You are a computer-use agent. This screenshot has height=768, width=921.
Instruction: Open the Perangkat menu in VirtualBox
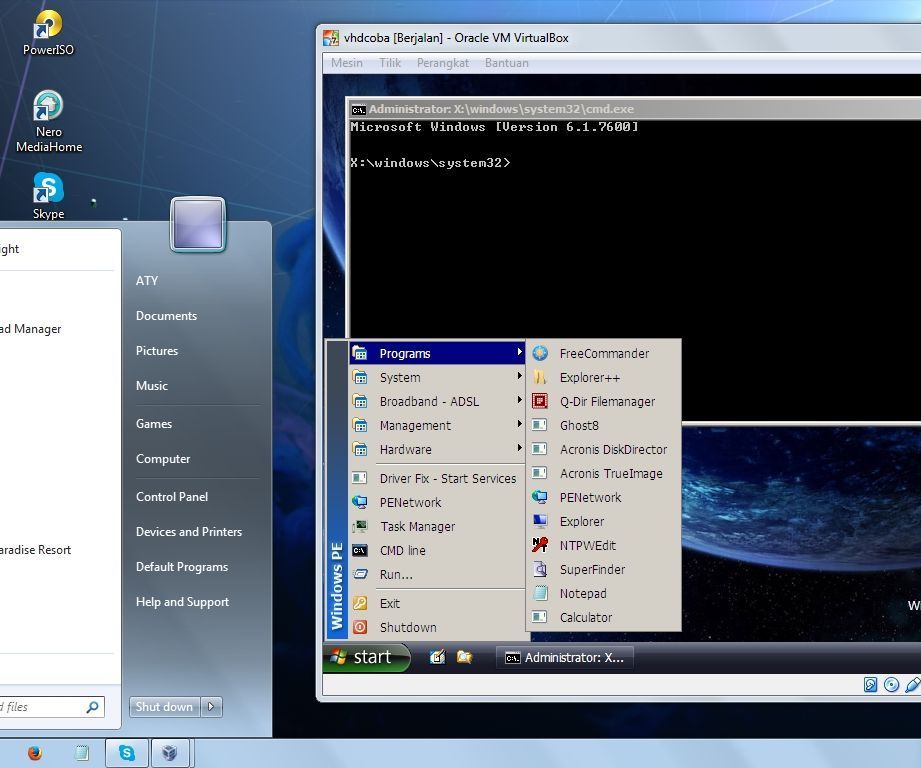[x=443, y=63]
